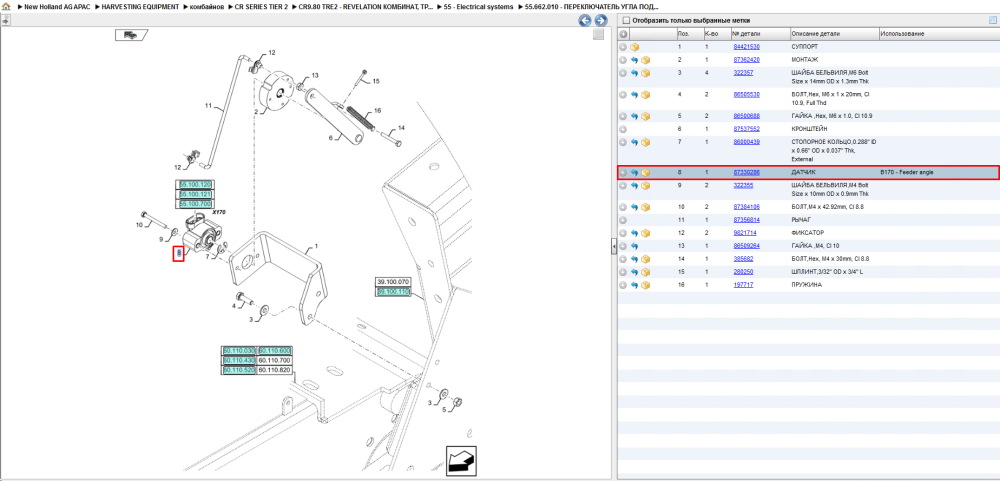The height and width of the screenshot is (481, 1000).
Task: Select callout number 11 in the diagram
Action: [x=208, y=105]
